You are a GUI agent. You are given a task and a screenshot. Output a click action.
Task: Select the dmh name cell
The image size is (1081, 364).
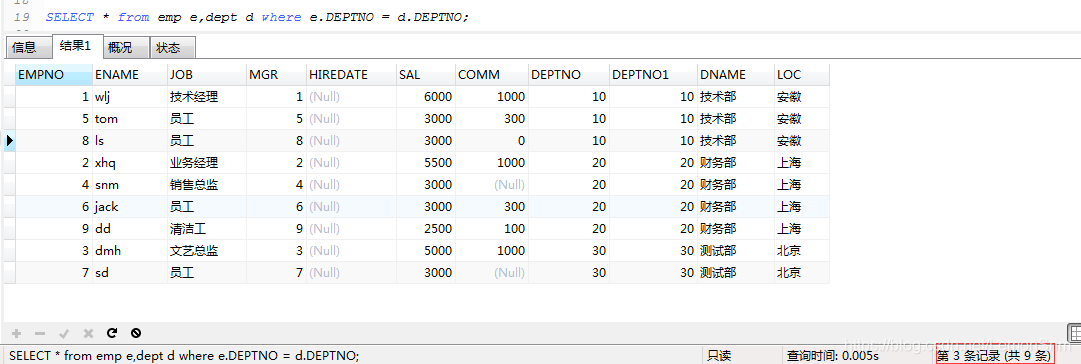point(130,251)
